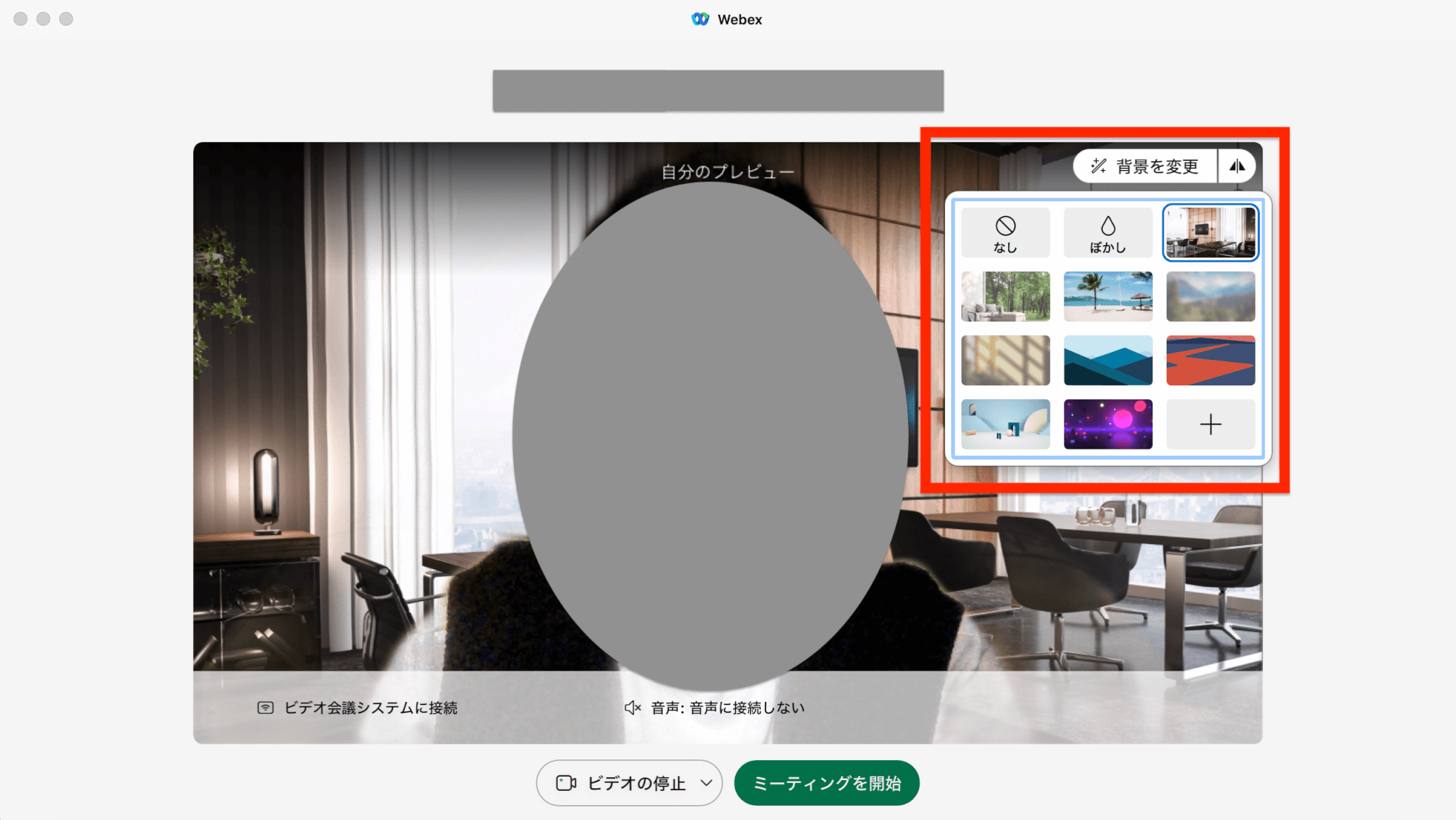Image resolution: width=1456 pixels, height=820 pixels.
Task: Click the muted audio speaker icon
Action: [x=633, y=708]
